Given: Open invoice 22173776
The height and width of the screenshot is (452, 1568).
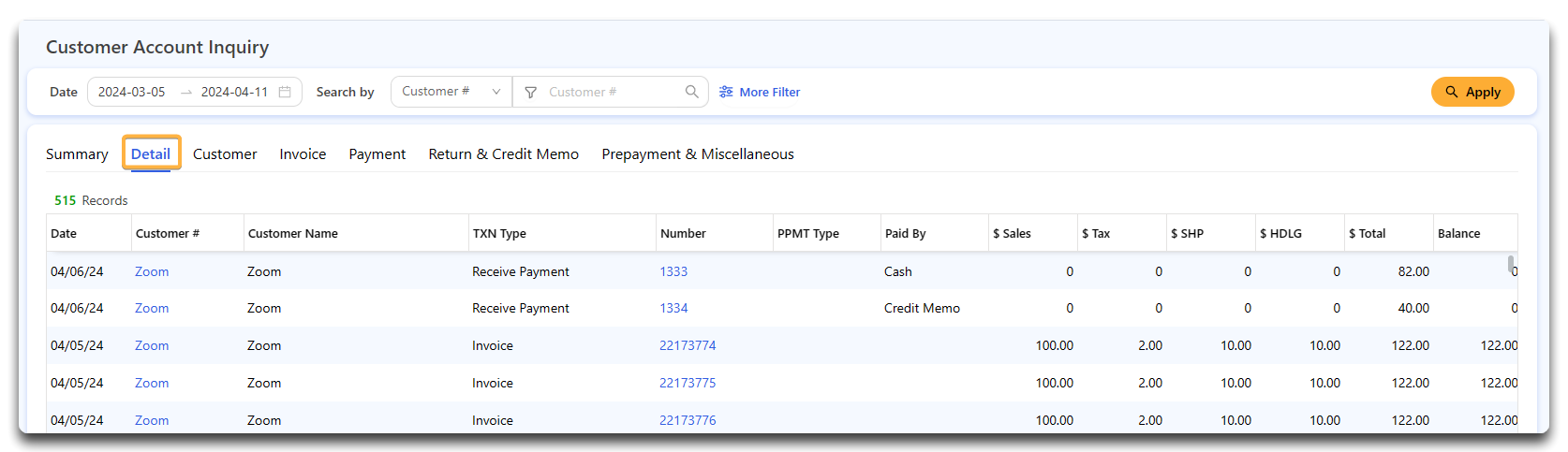Looking at the screenshot, I should click(x=688, y=420).
